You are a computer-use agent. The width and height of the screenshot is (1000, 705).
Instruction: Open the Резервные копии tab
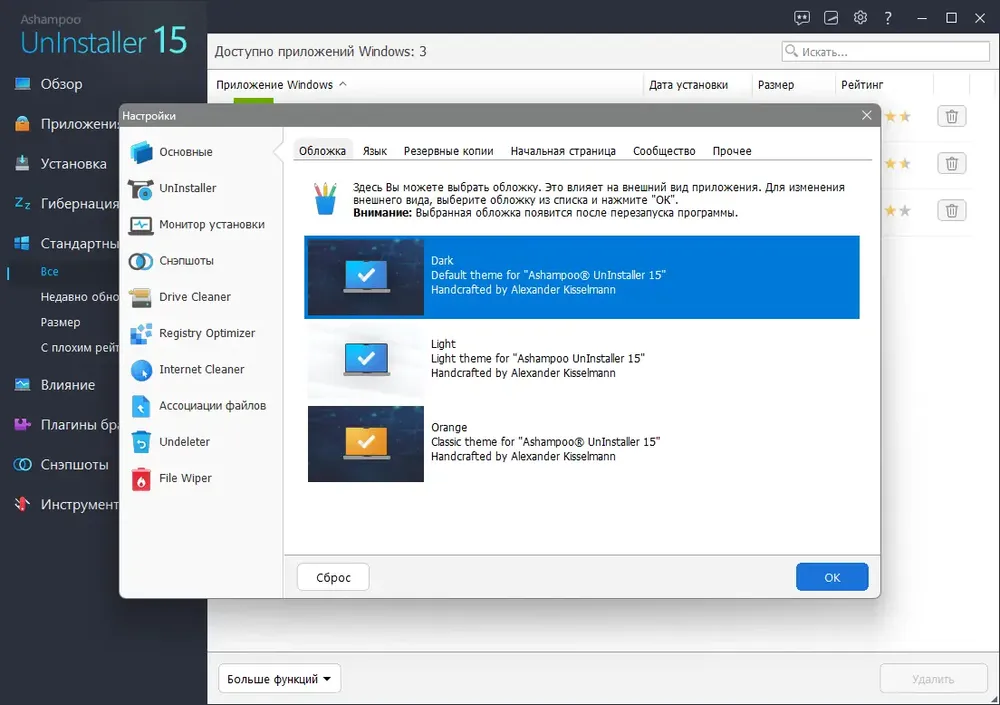(x=448, y=151)
